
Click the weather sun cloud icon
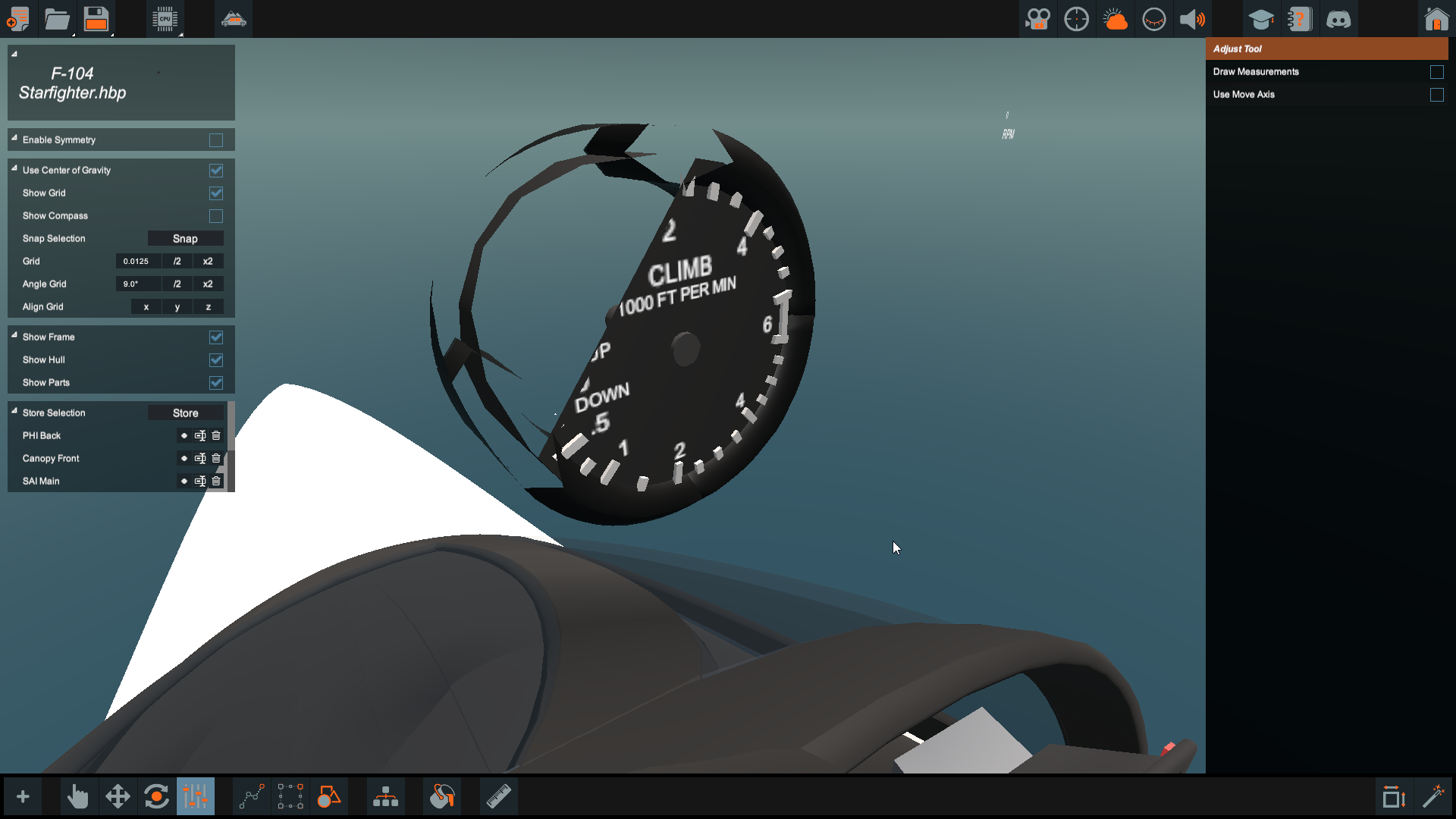(1115, 19)
